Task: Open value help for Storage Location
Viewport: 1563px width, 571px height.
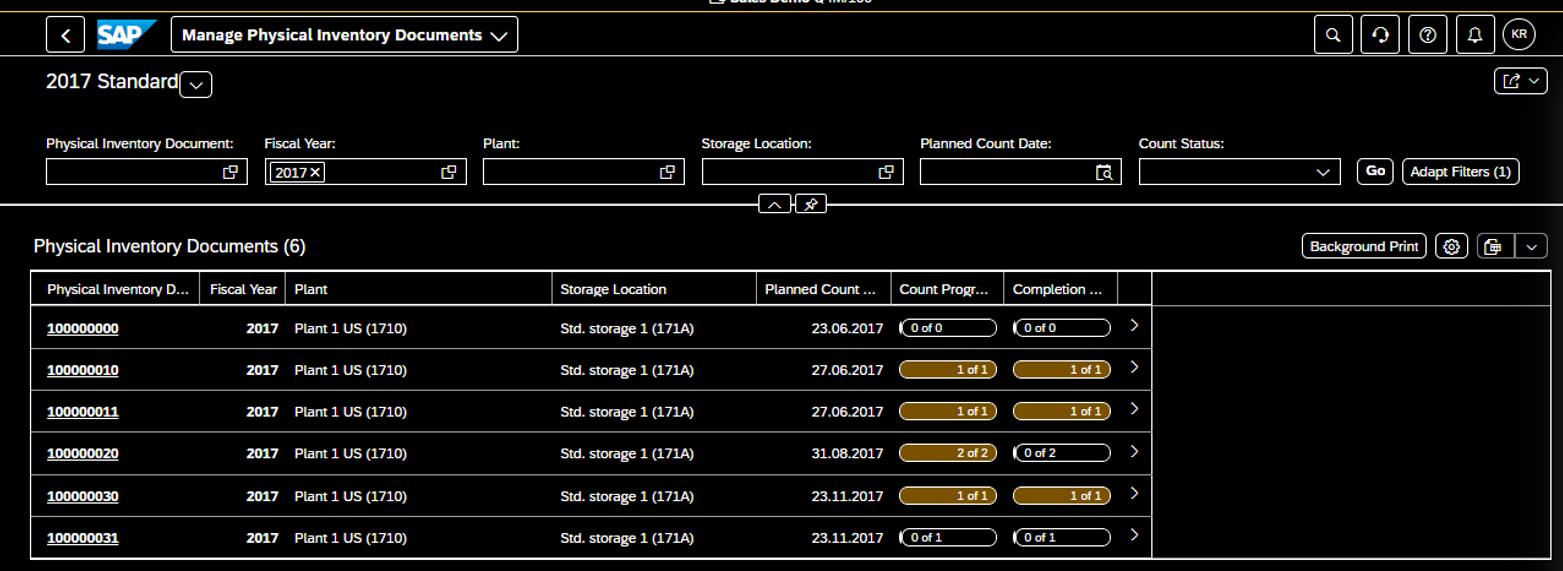Action: [885, 172]
